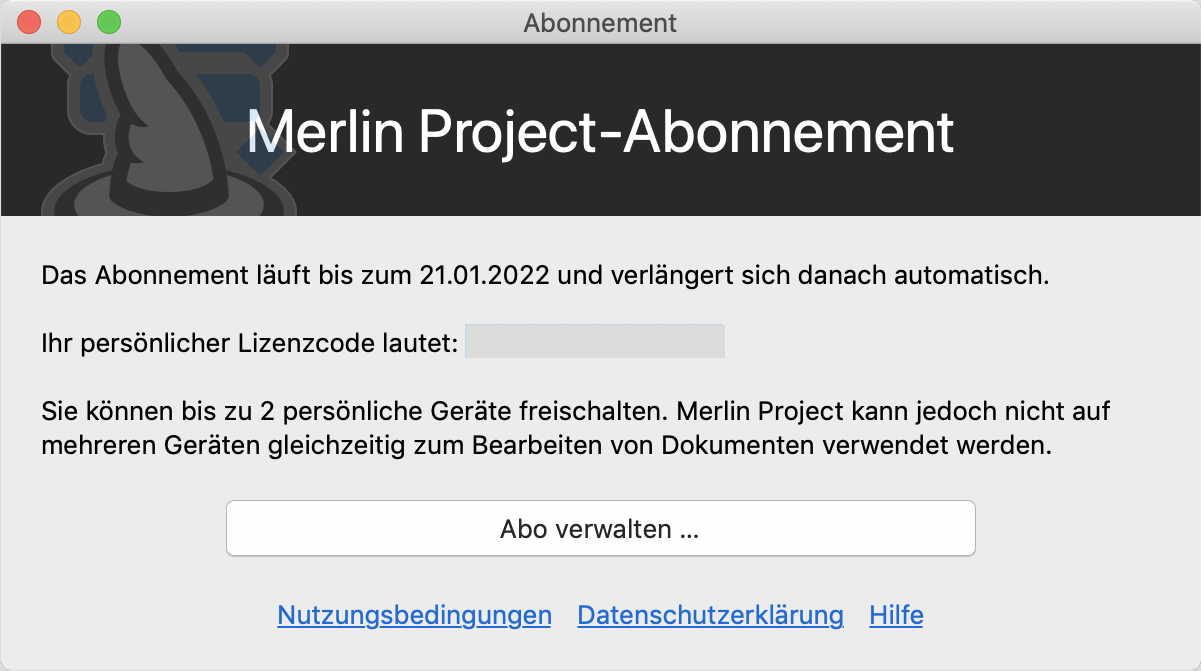This screenshot has width=1201, height=671.
Task: Open the Hilfe link
Action: point(896,615)
